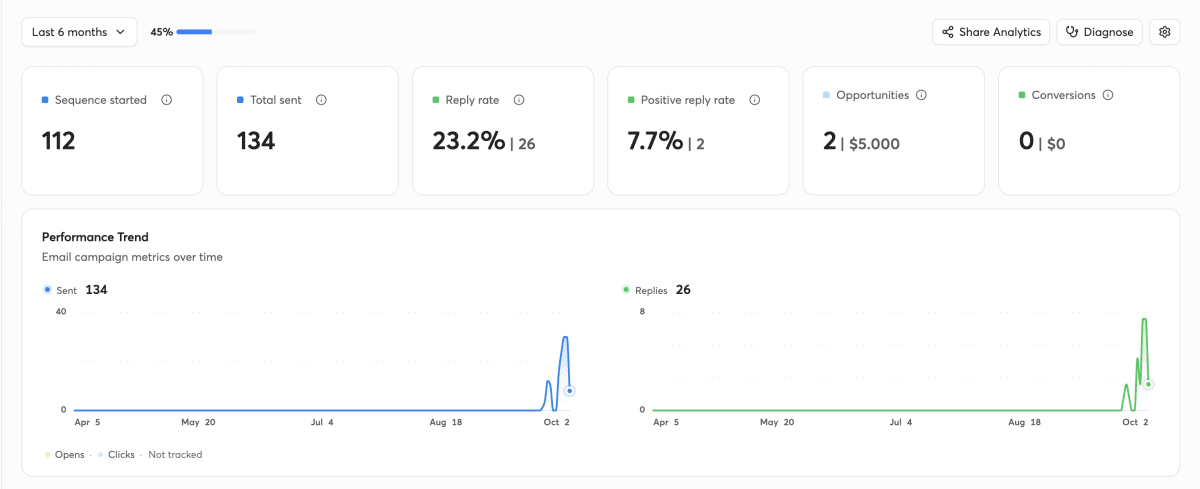The image size is (1200, 489).
Task: Show info tooltip for Reply rate
Action: tap(519, 100)
